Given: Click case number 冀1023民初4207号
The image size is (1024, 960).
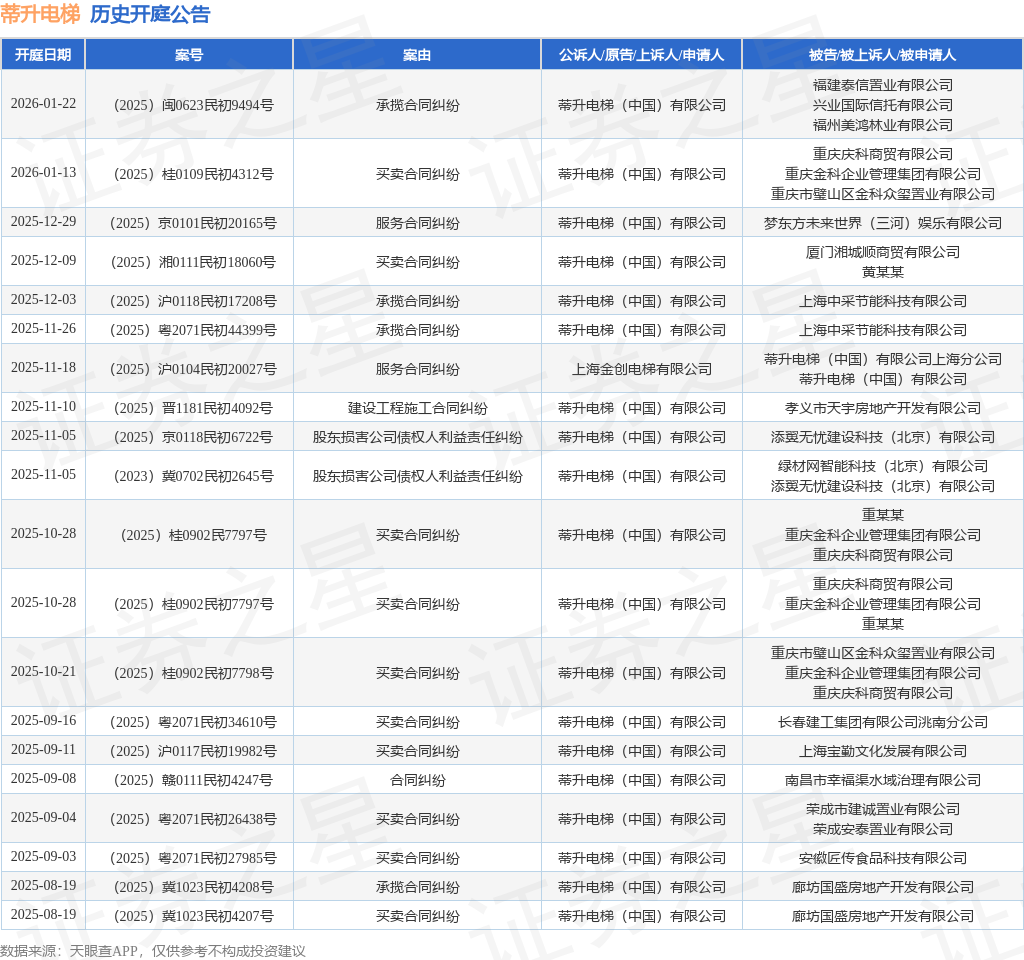Looking at the screenshot, I should 193,916.
